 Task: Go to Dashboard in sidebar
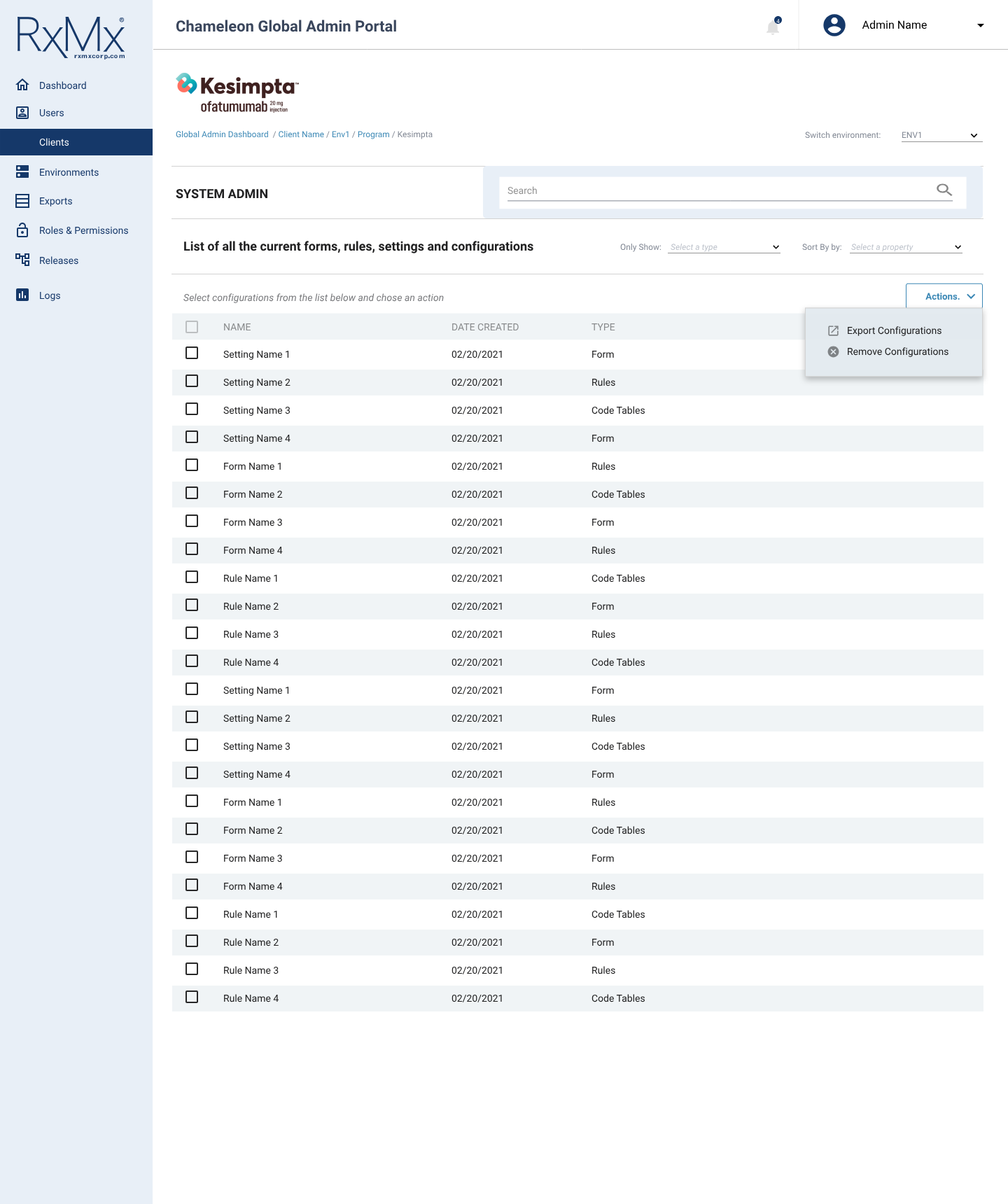[63, 85]
